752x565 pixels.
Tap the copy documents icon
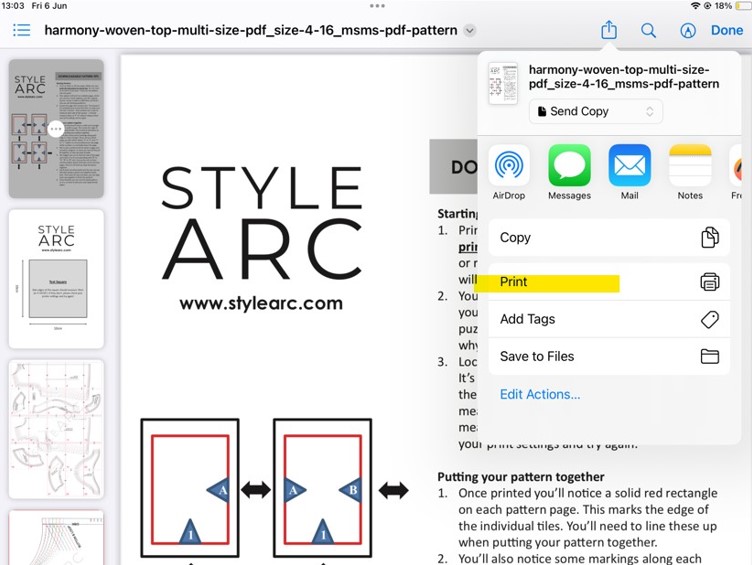pos(709,237)
